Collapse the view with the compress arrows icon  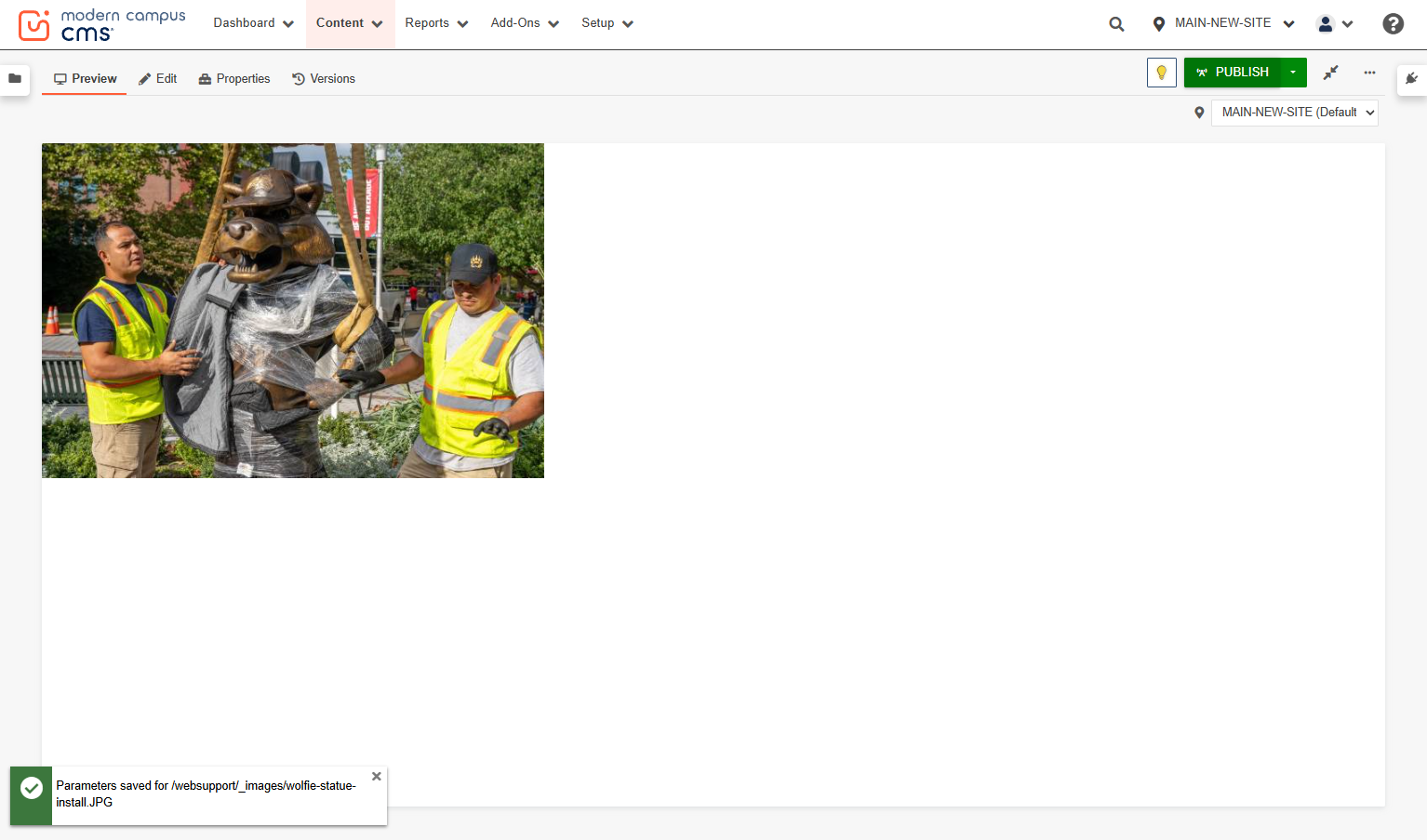pyautogui.click(x=1331, y=73)
